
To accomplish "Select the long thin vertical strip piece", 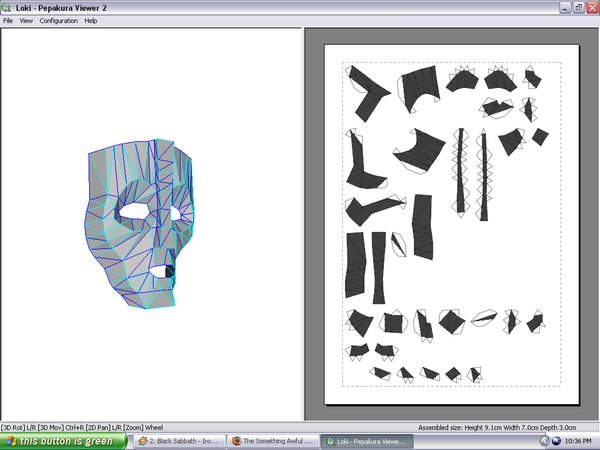I will pyautogui.click(x=483, y=175).
